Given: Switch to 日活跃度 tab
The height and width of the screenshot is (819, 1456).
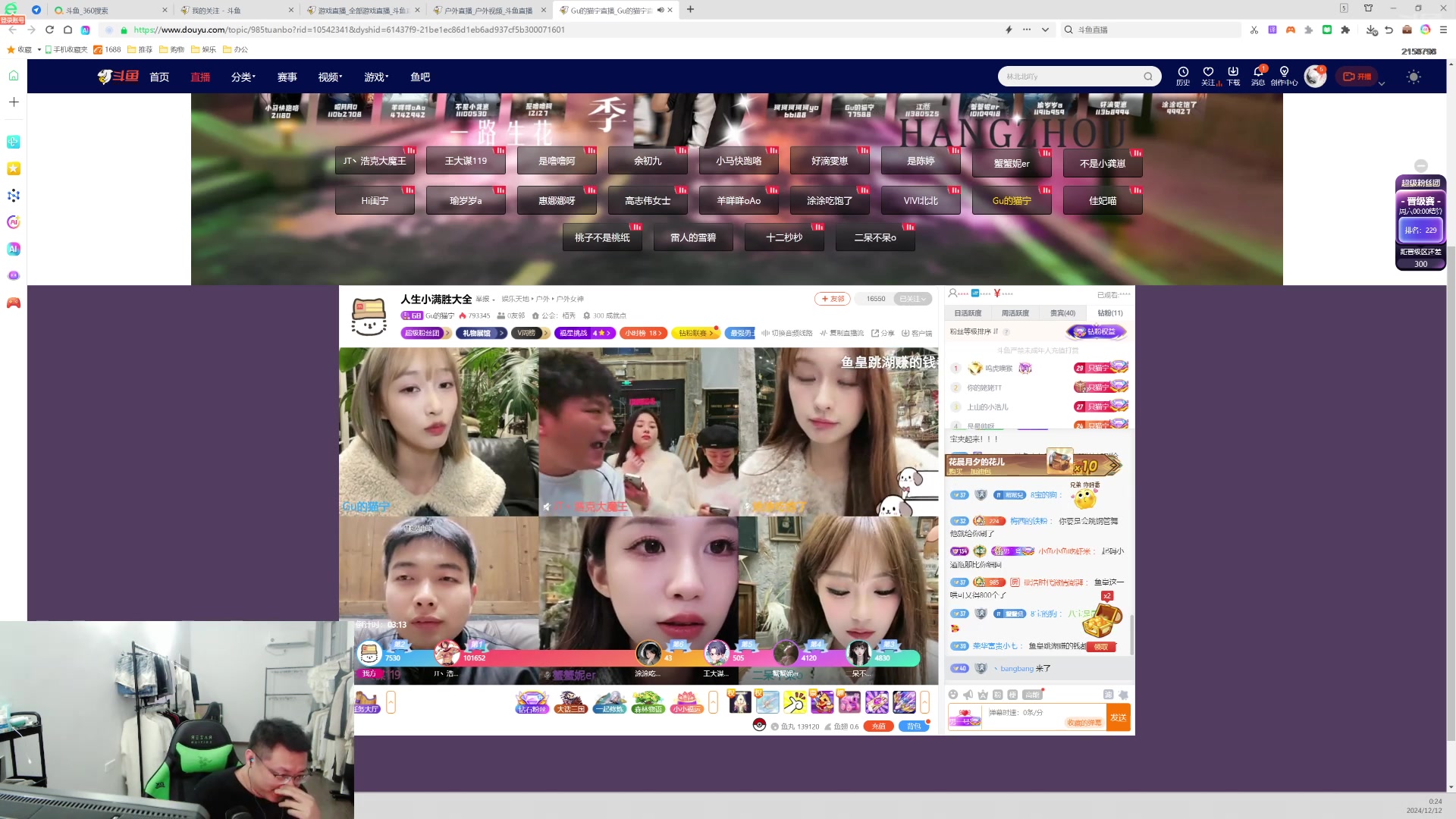Looking at the screenshot, I should [968, 313].
